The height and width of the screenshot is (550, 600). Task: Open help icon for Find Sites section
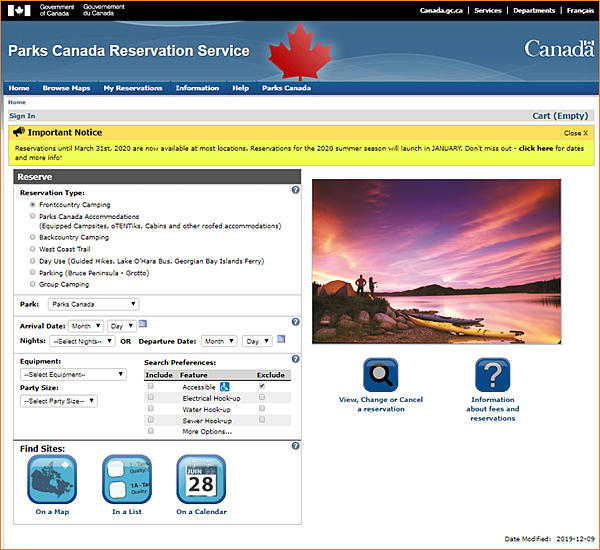[x=295, y=446]
